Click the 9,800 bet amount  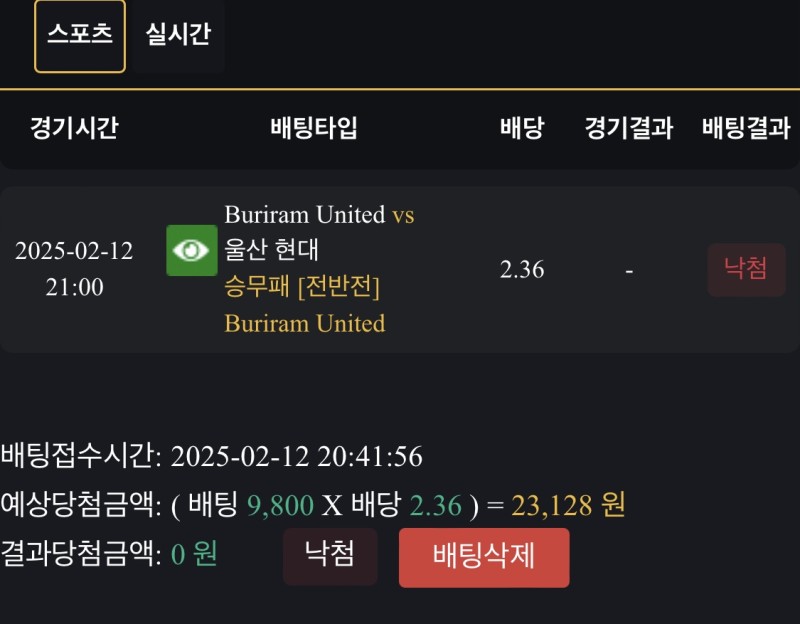[280, 506]
